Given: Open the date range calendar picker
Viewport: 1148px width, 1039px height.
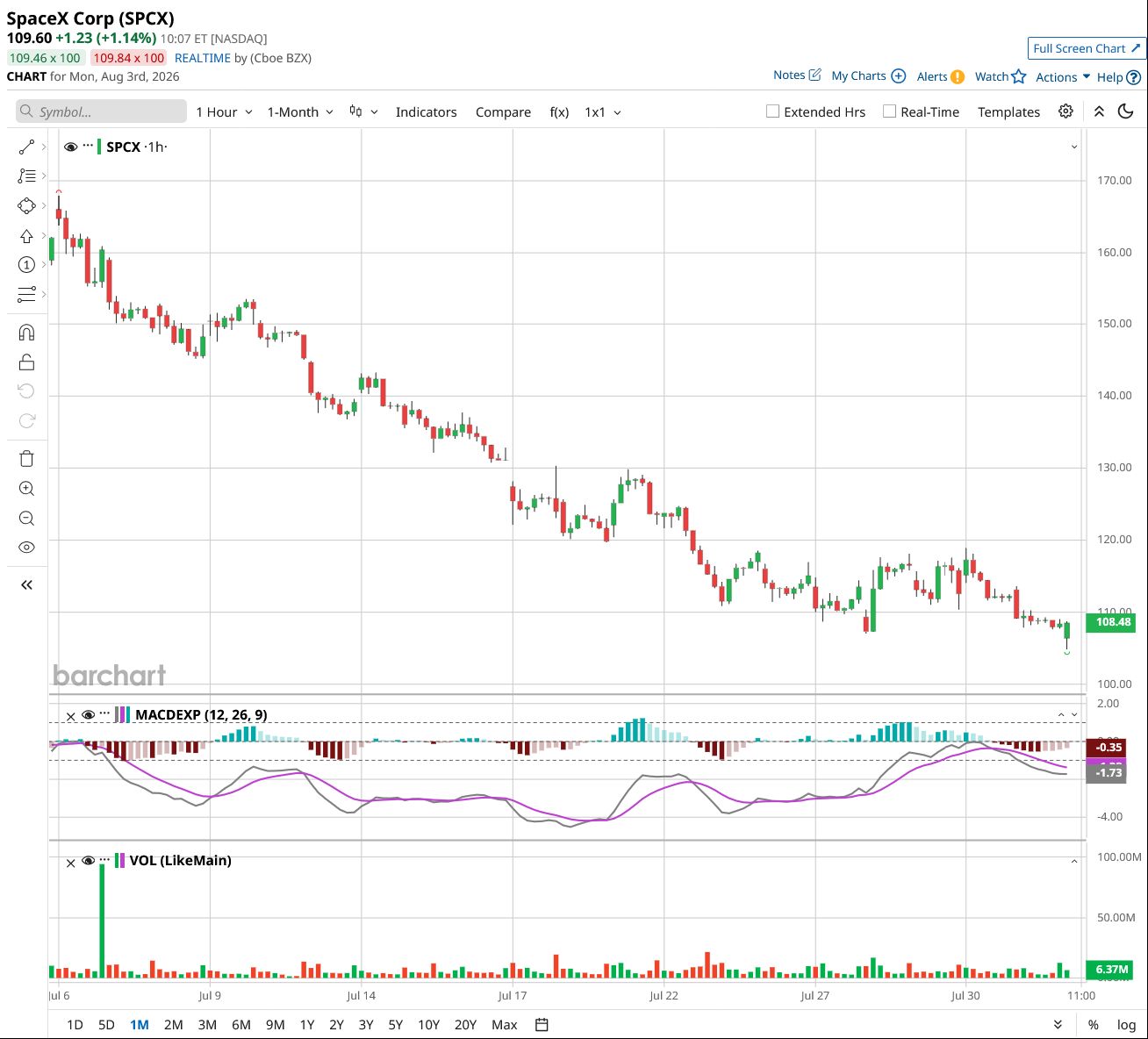Looking at the screenshot, I should (542, 1025).
